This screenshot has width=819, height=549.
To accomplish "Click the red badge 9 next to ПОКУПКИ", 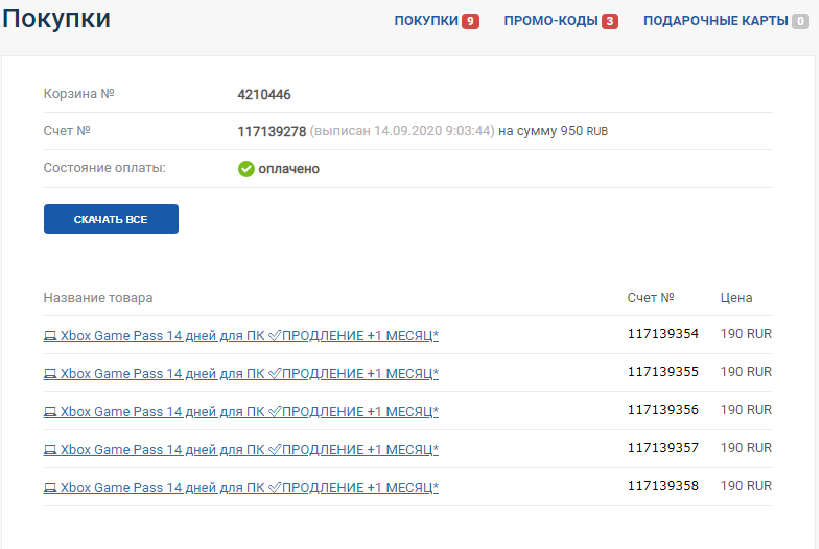I will click(x=470, y=21).
